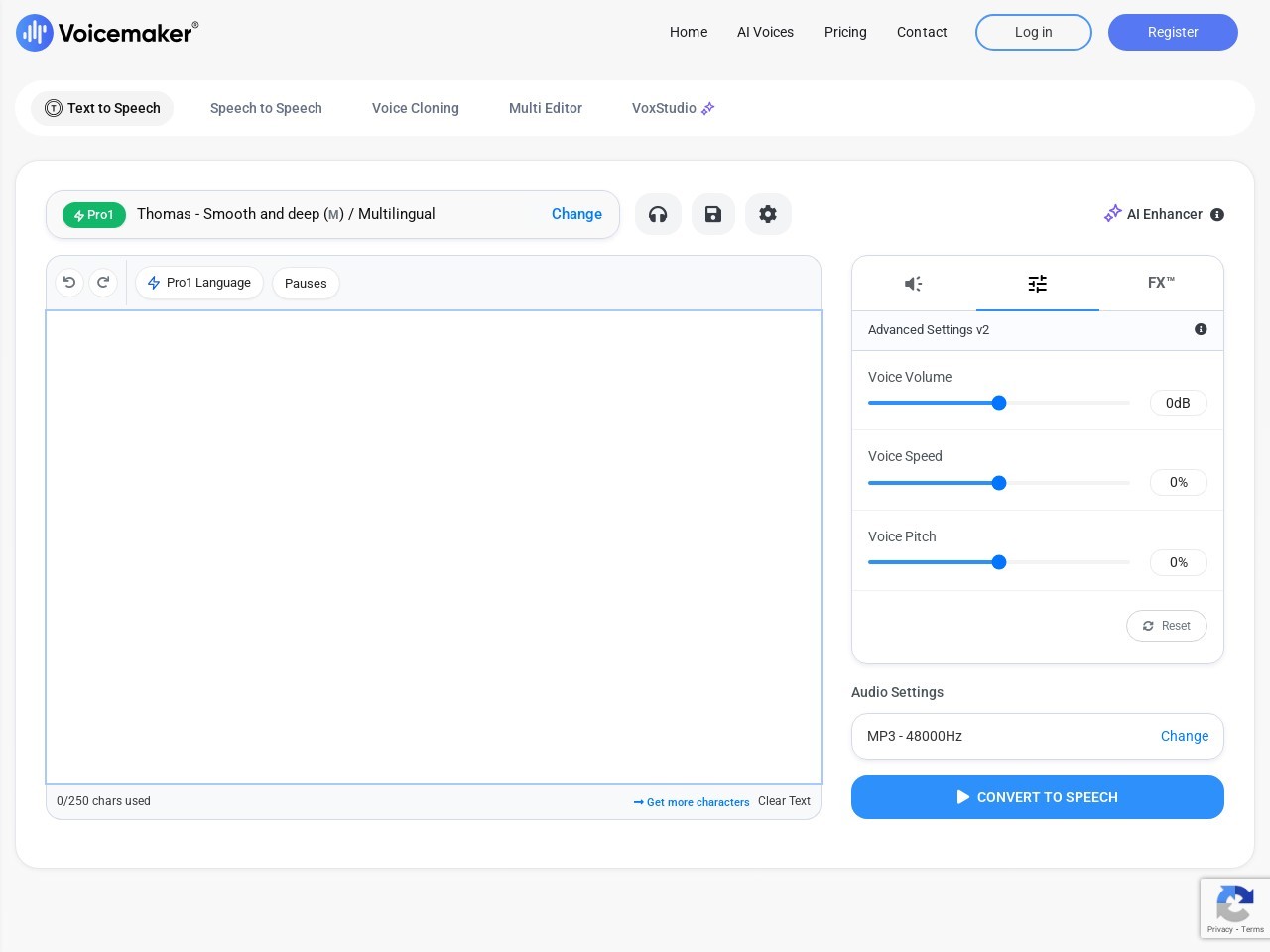
Task: Switch to the FX tab
Action: 1161,284
